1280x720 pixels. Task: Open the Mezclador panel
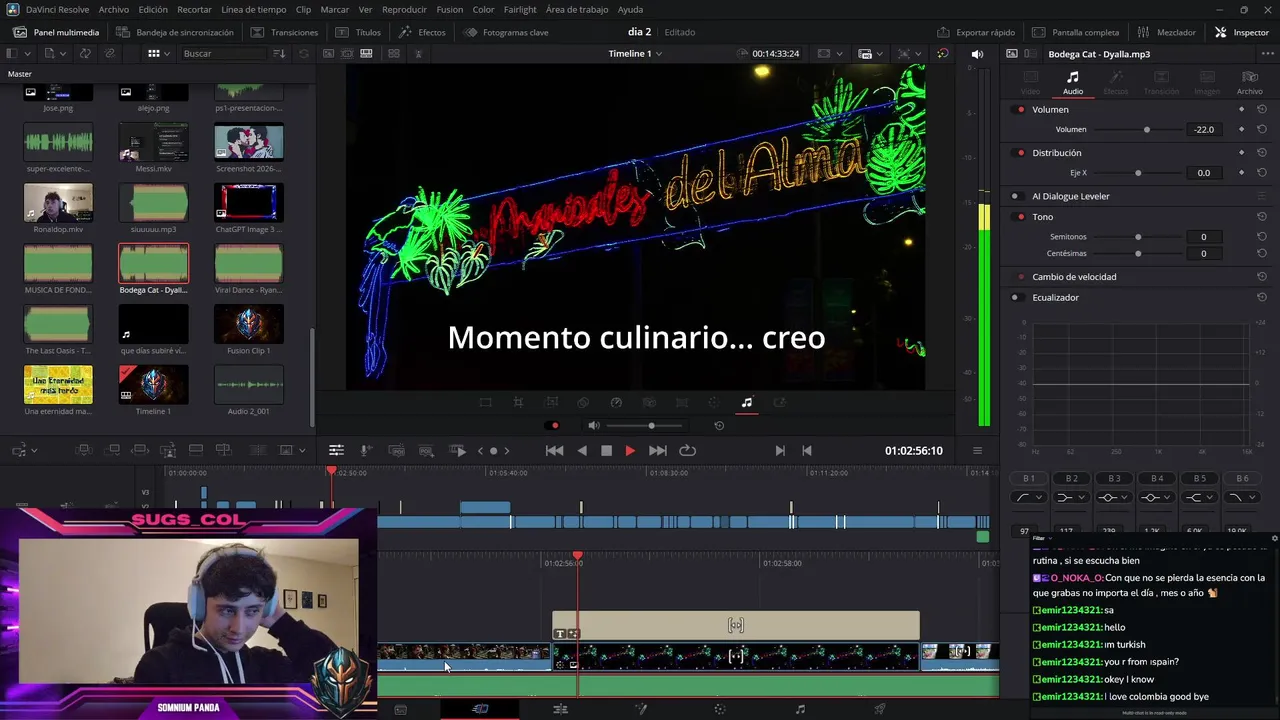[1166, 32]
